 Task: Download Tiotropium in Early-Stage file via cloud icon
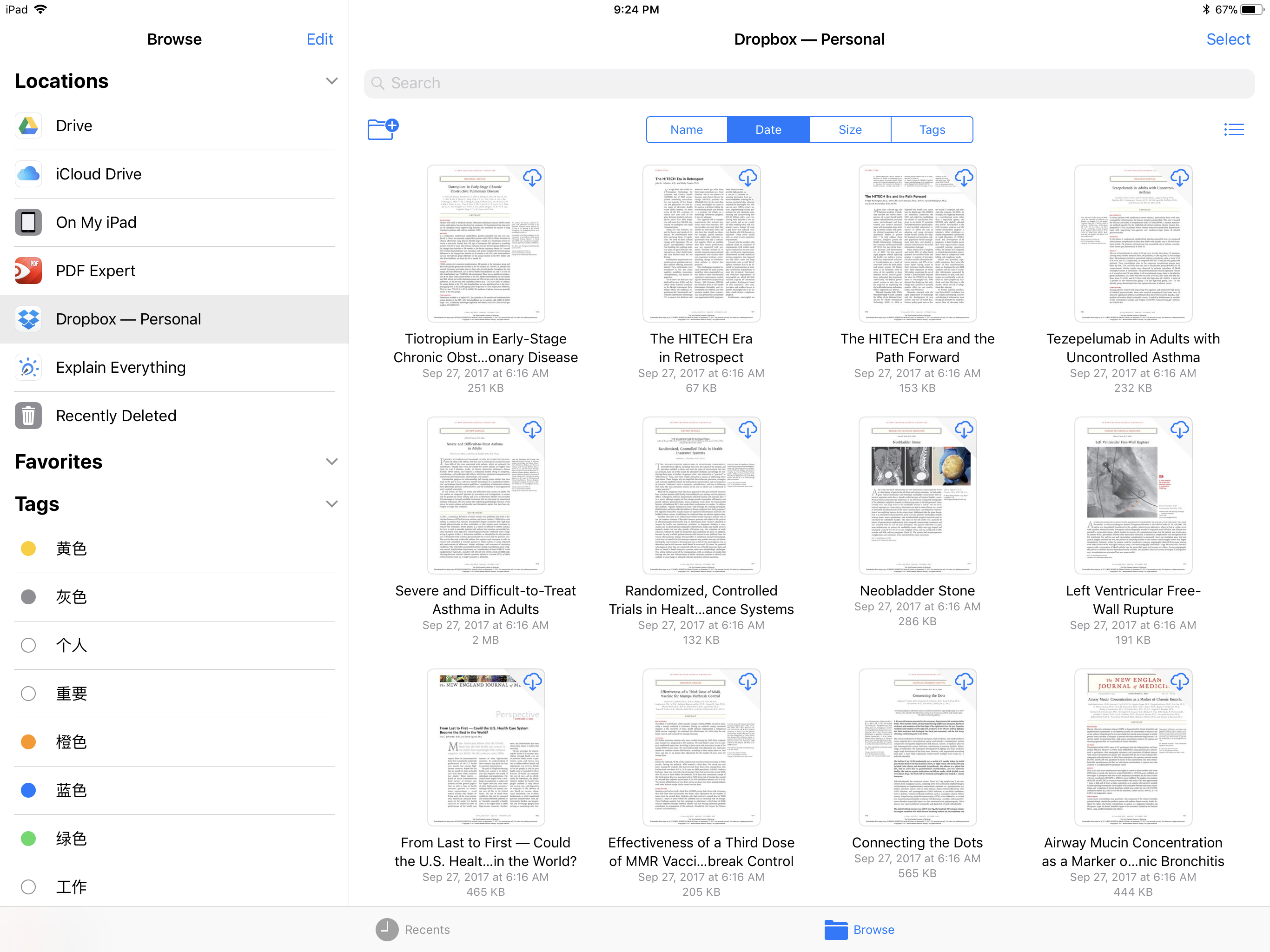tap(532, 178)
